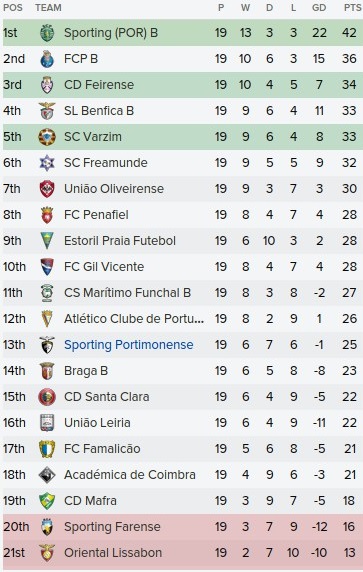This screenshot has width=363, height=572.
Task: Click the SC Varzim club badge
Action: pos(47,137)
